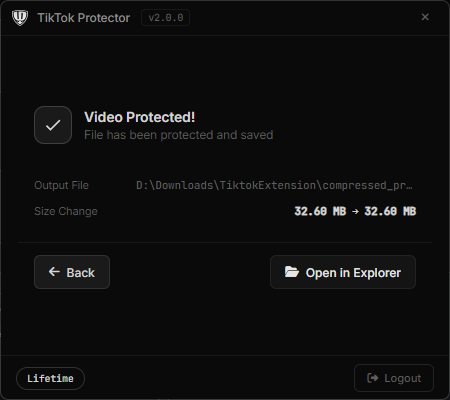The image size is (450, 400).
Task: Click the Size Change label
Action: pyautogui.click(x=66, y=211)
